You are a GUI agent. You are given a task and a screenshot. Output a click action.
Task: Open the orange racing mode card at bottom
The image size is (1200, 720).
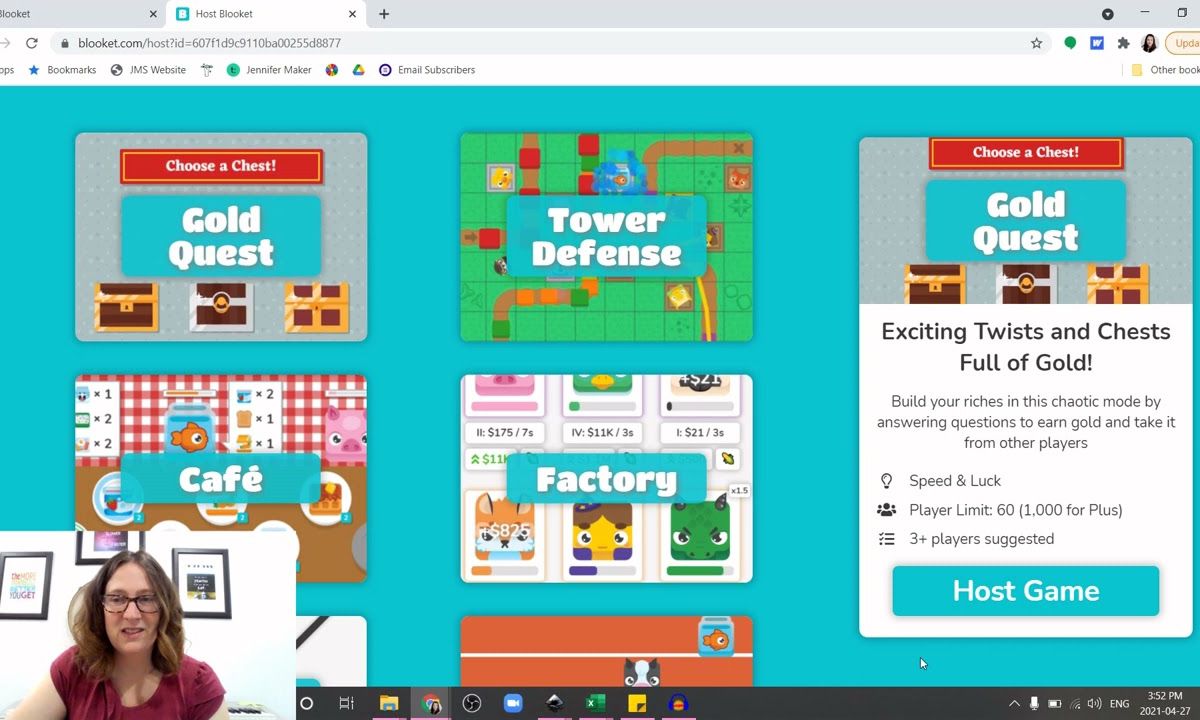(x=606, y=651)
